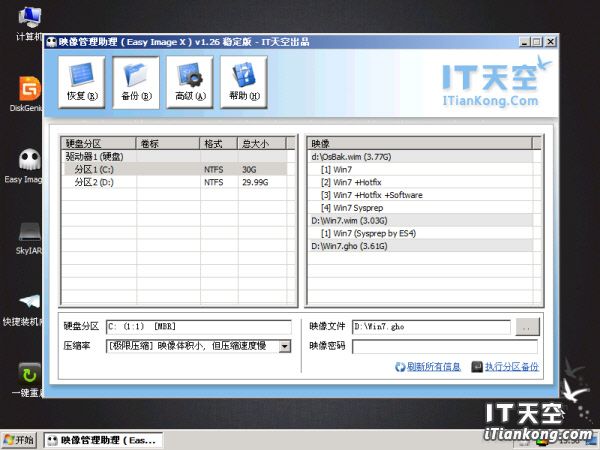The image size is (600, 450).
Task: Close the Easy Image X window
Action: (x=550, y=42)
